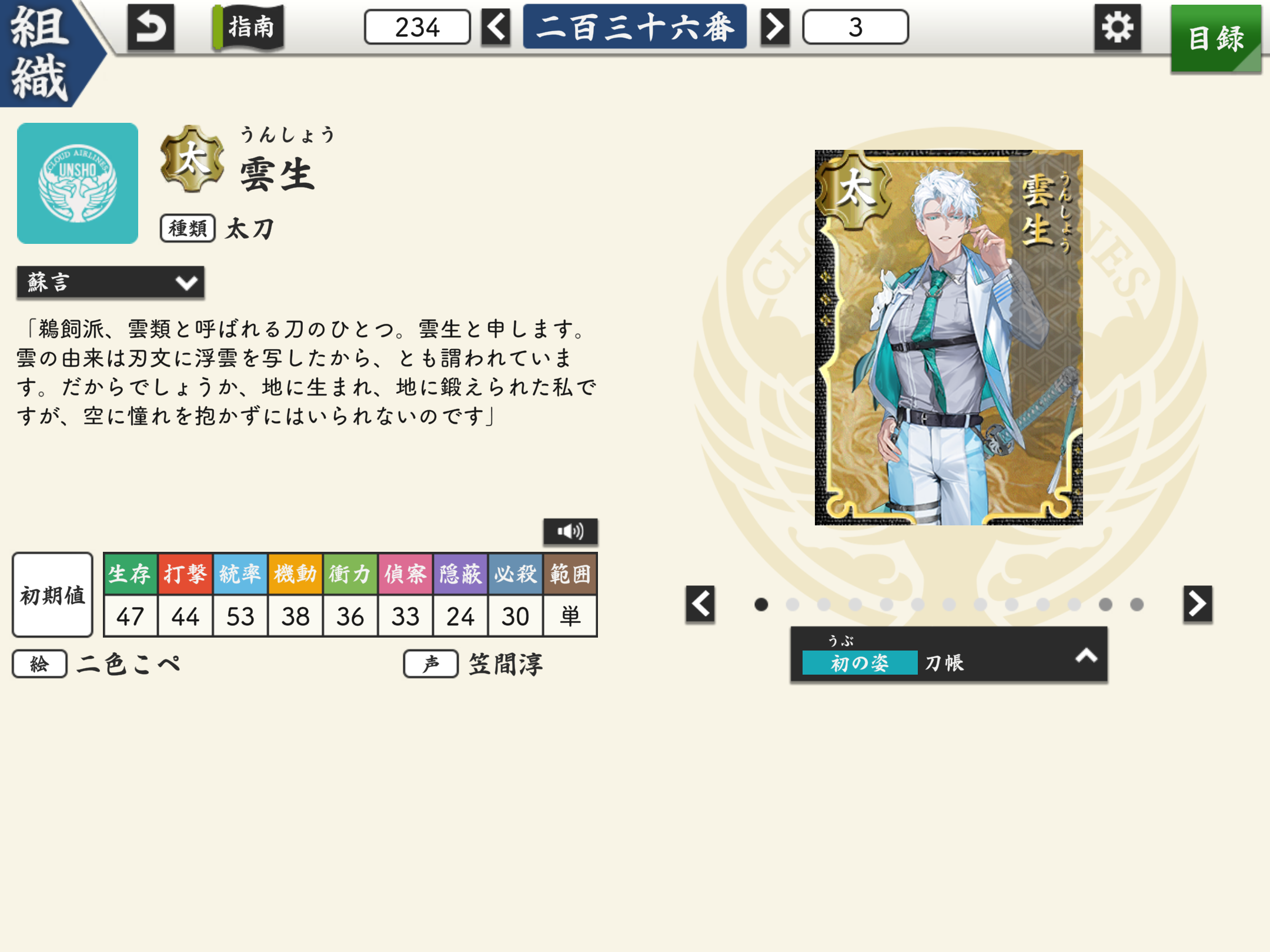Click the 太 sword type badge

click(x=192, y=159)
